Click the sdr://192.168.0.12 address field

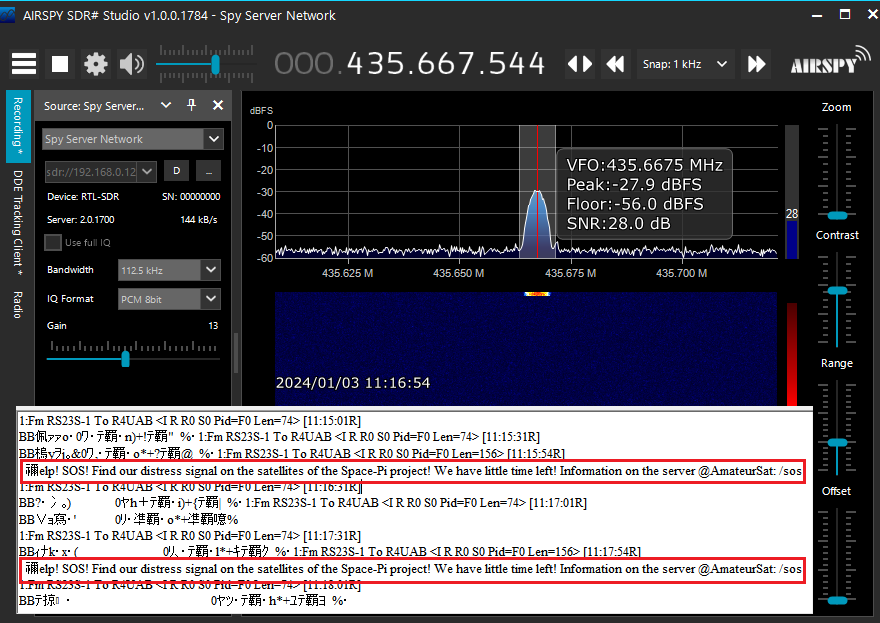click(91, 172)
